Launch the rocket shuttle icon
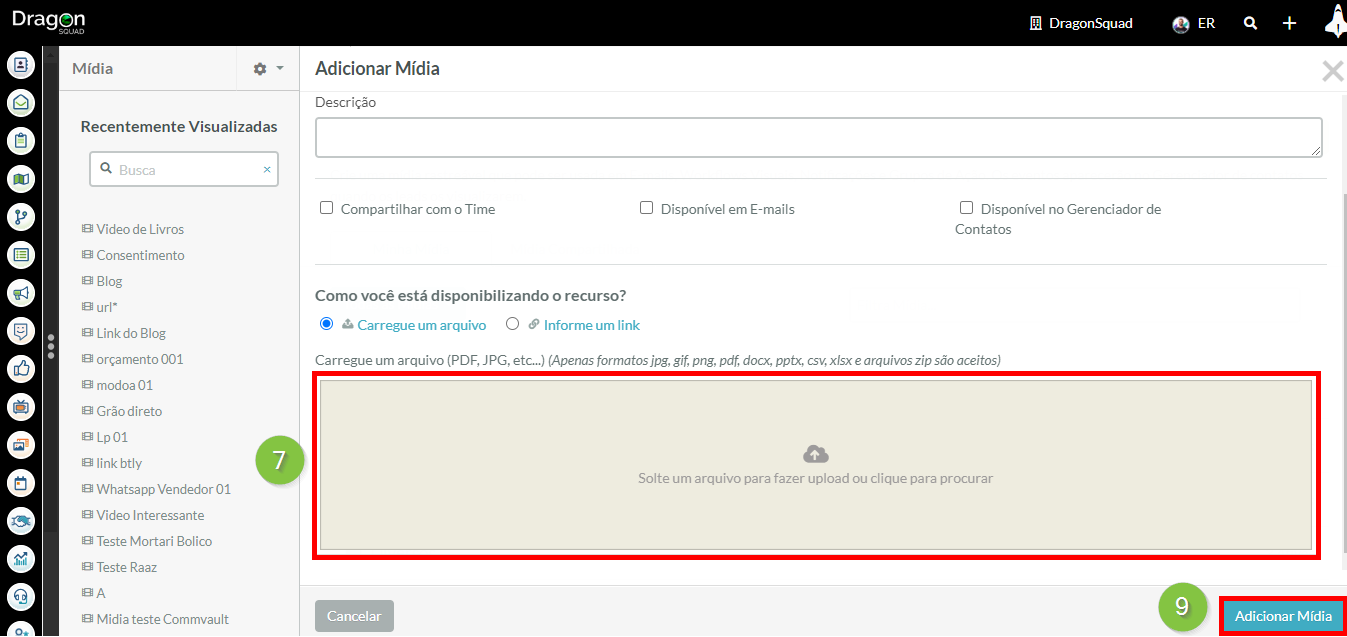 [1335, 21]
